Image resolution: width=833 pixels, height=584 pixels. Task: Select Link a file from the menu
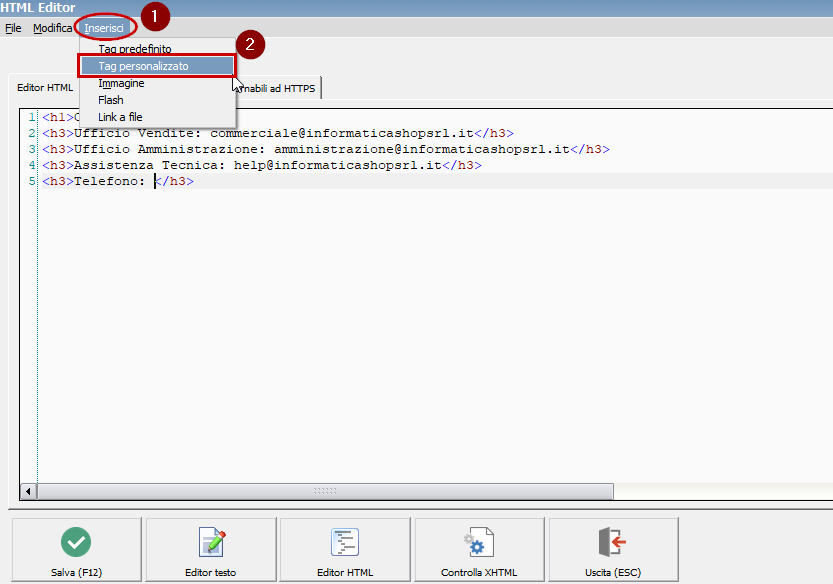pyautogui.click(x=120, y=117)
